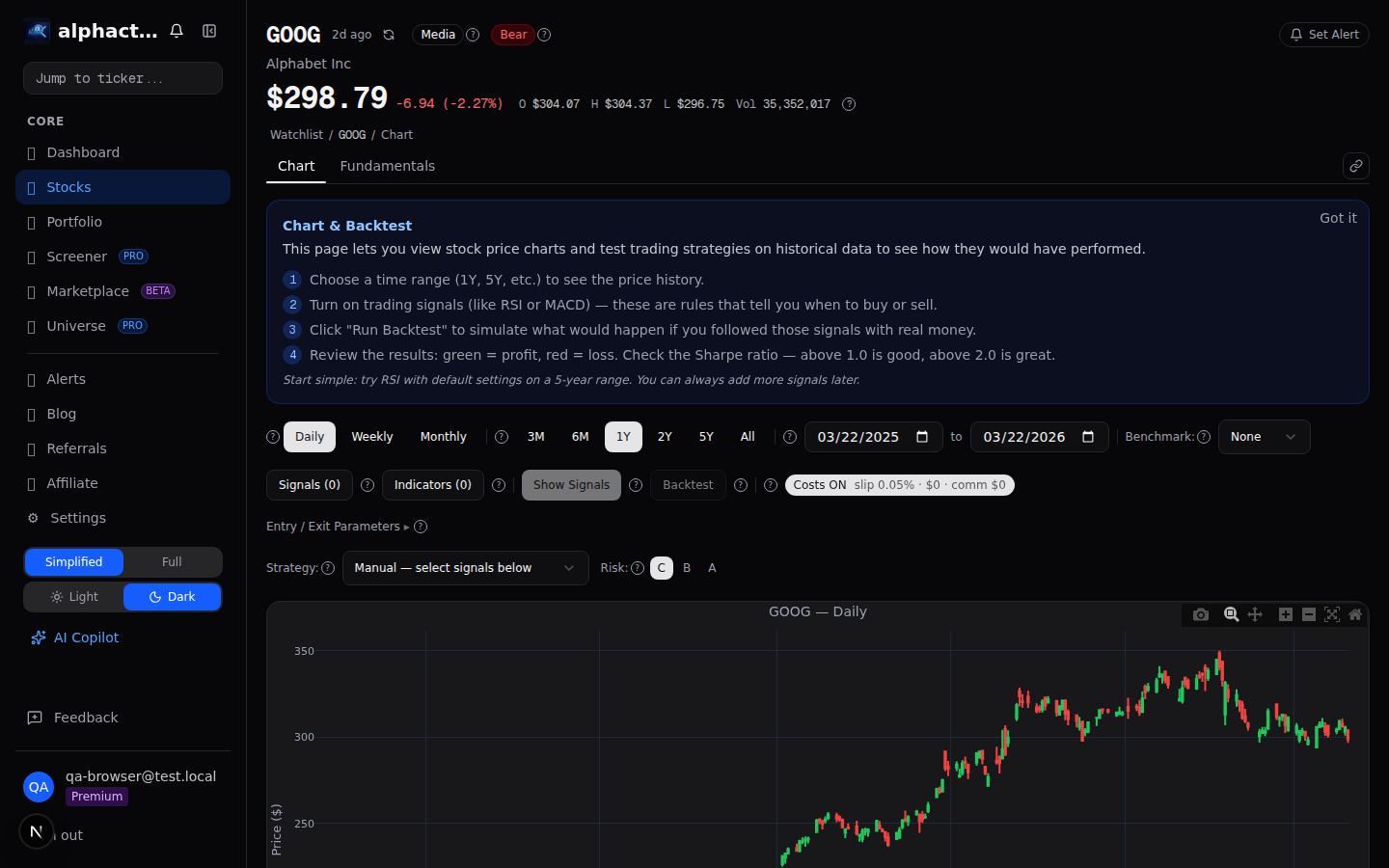Viewport: 1389px width, 868px height.
Task: Click the Backtest button
Action: (688, 484)
